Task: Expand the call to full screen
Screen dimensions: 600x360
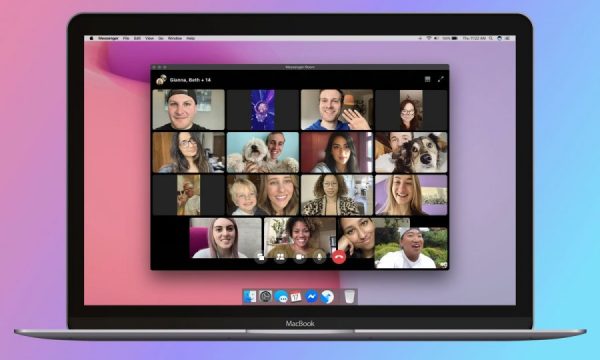Action: pyautogui.click(x=441, y=79)
